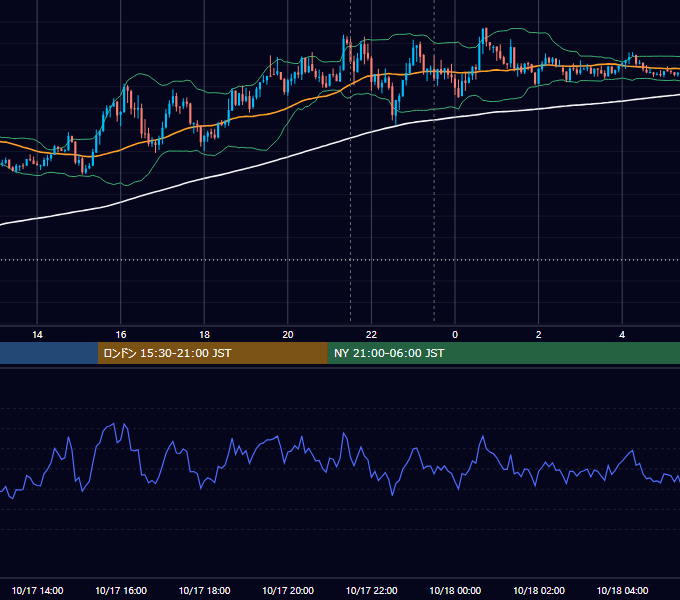Select the ロンドン 15:30-21:00 JST session bar
Screen dimensions: 680x600
coord(212,353)
